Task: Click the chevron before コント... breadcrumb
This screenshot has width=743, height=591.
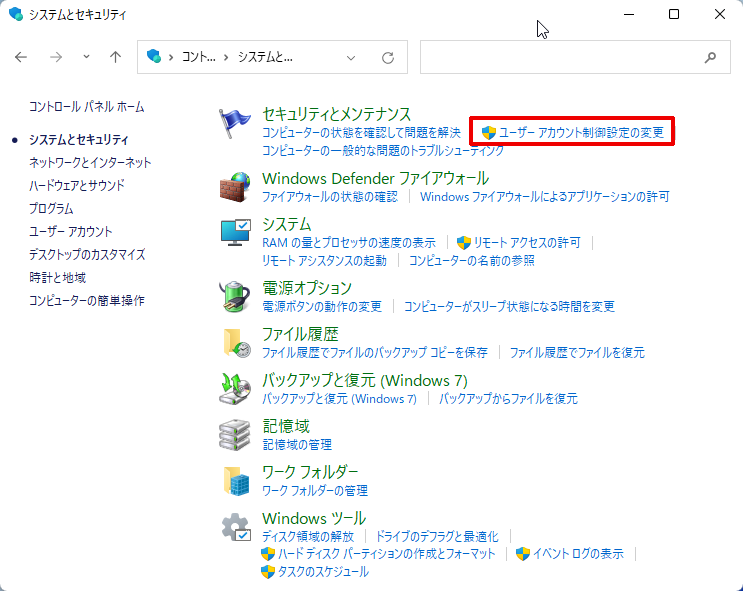Action: tap(171, 57)
